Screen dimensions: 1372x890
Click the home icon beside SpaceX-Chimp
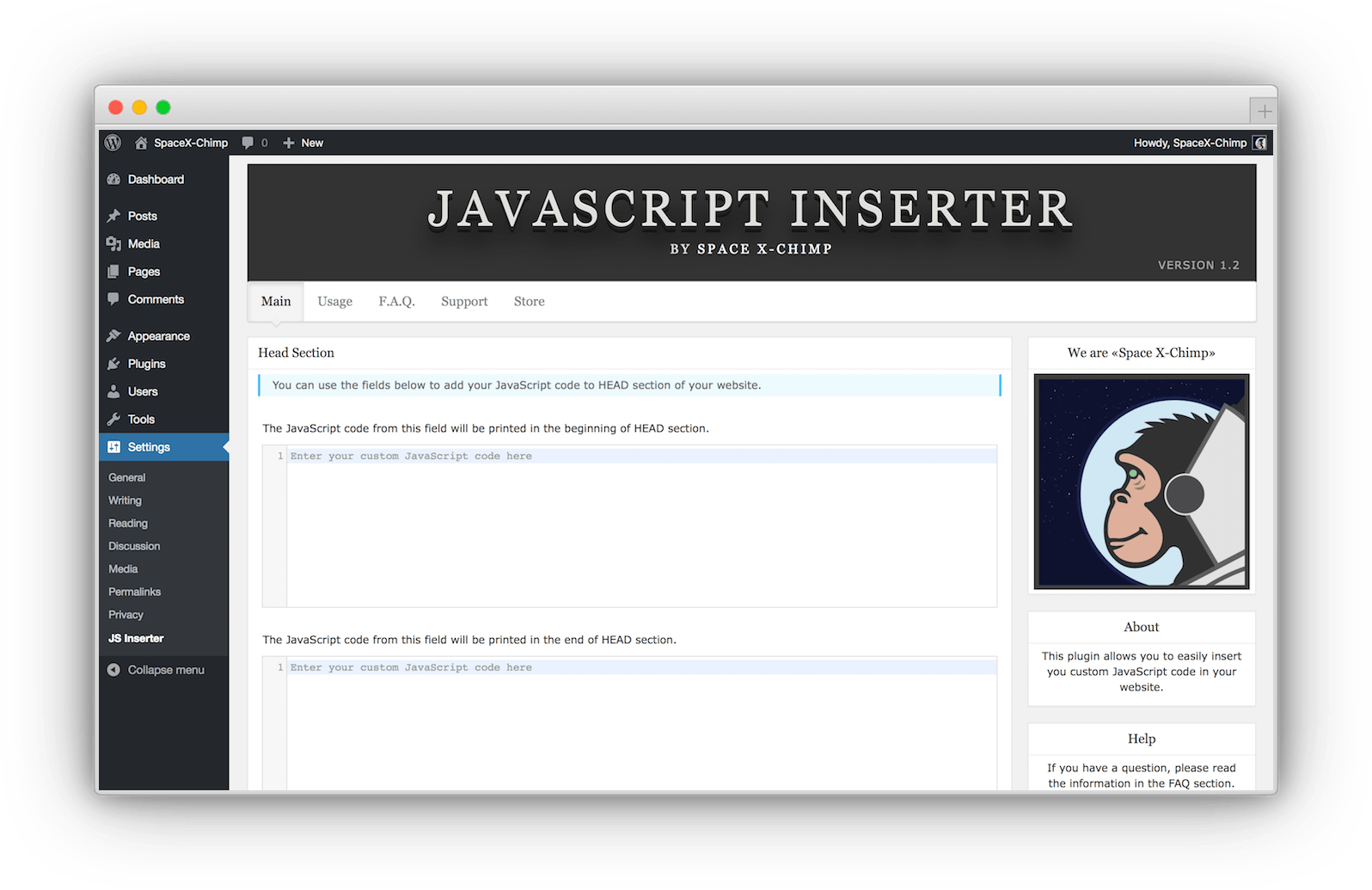[141, 143]
